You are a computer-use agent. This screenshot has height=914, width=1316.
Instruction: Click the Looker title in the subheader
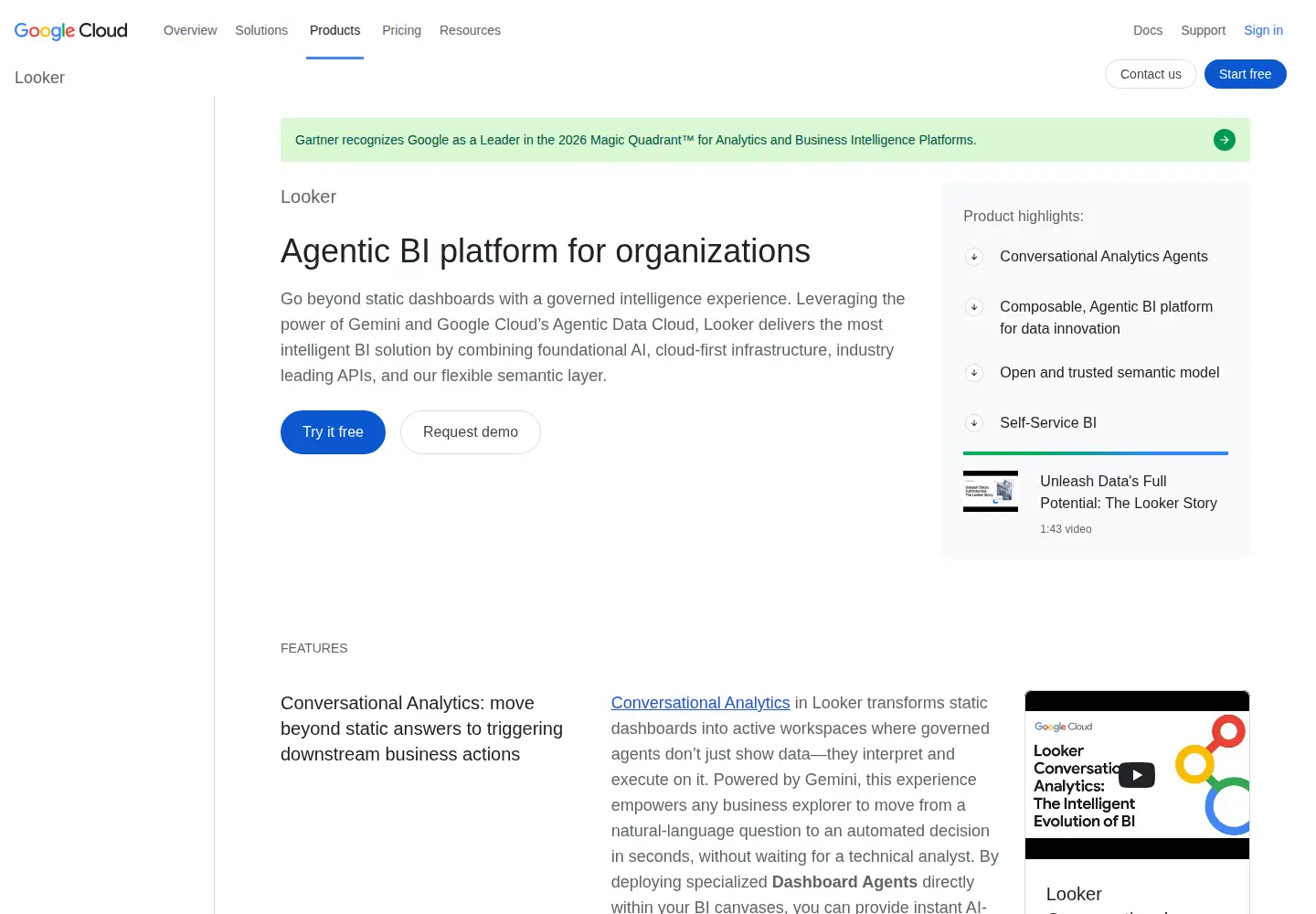pyautogui.click(x=39, y=78)
